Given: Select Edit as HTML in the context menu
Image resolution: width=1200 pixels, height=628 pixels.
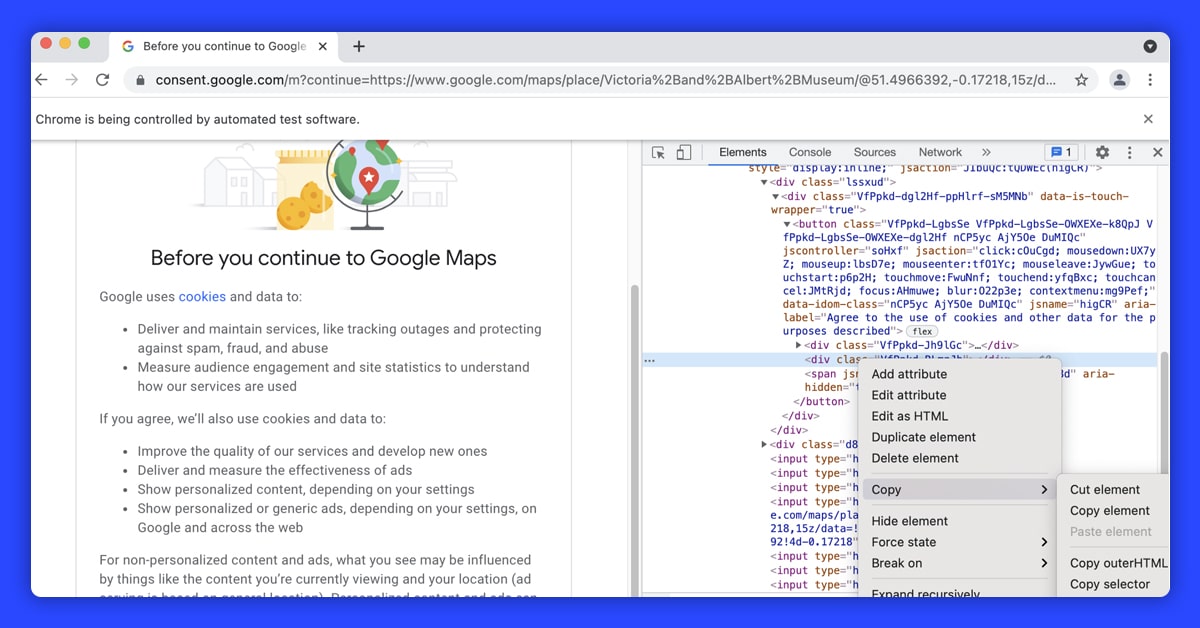Looking at the screenshot, I should pos(910,416).
